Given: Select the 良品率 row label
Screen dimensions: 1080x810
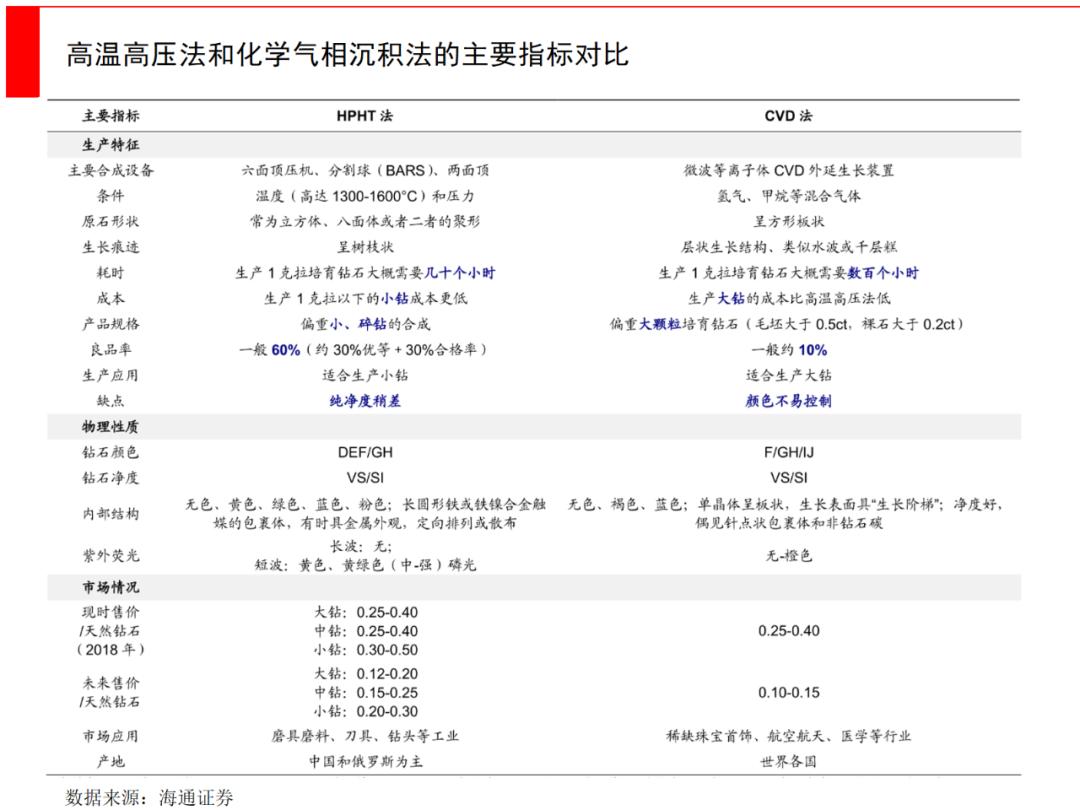Looking at the screenshot, I should tap(111, 349).
